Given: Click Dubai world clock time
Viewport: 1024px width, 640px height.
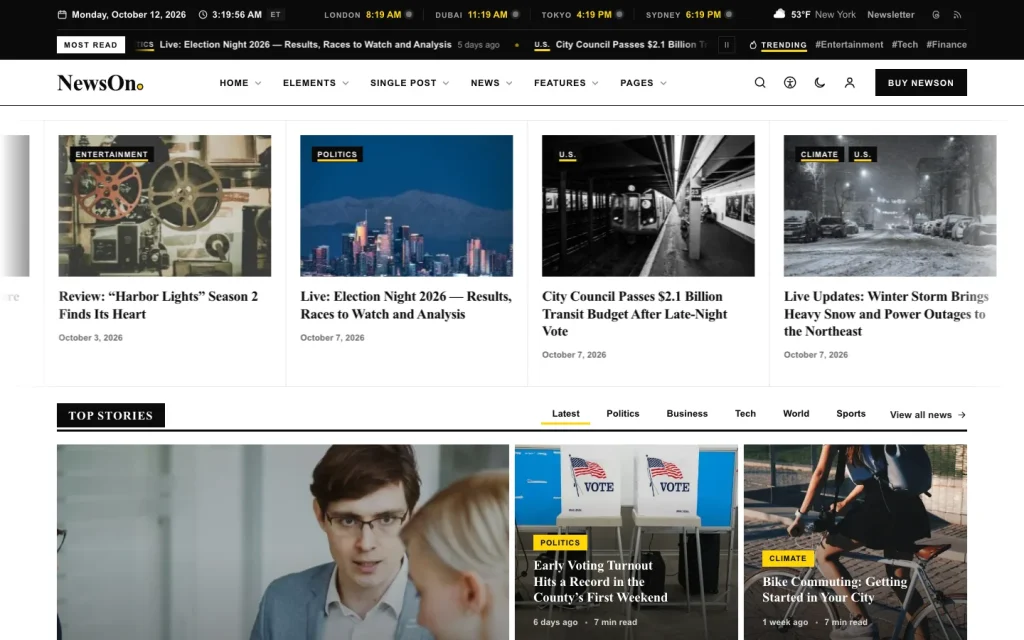Looking at the screenshot, I should [487, 14].
